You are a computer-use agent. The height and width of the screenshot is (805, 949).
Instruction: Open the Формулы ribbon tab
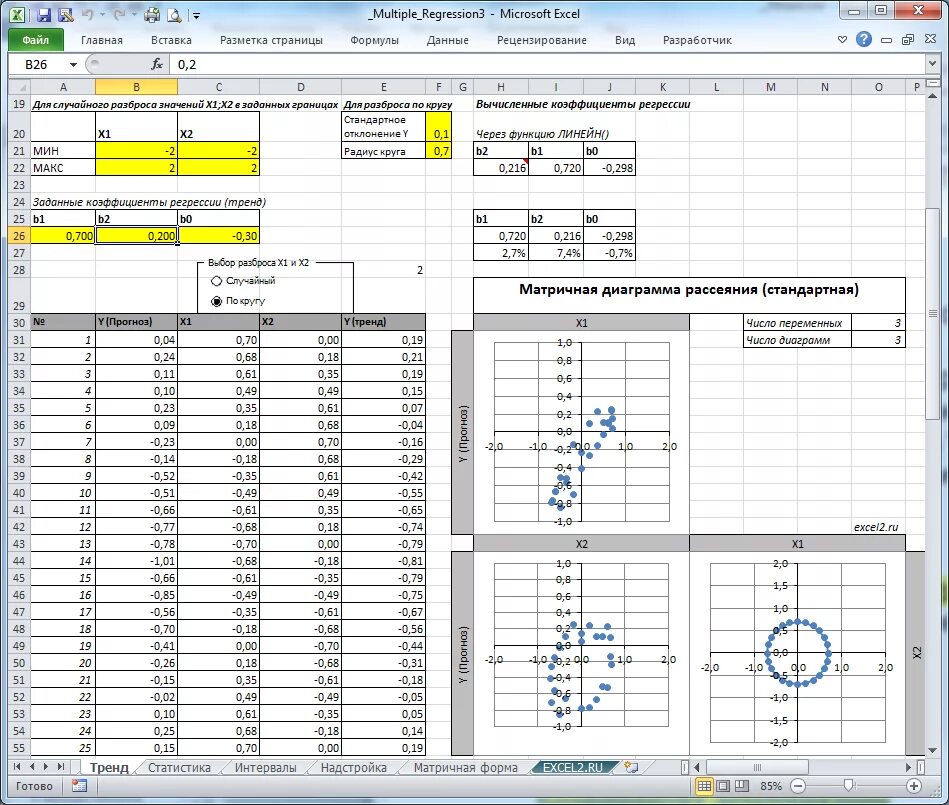374,40
